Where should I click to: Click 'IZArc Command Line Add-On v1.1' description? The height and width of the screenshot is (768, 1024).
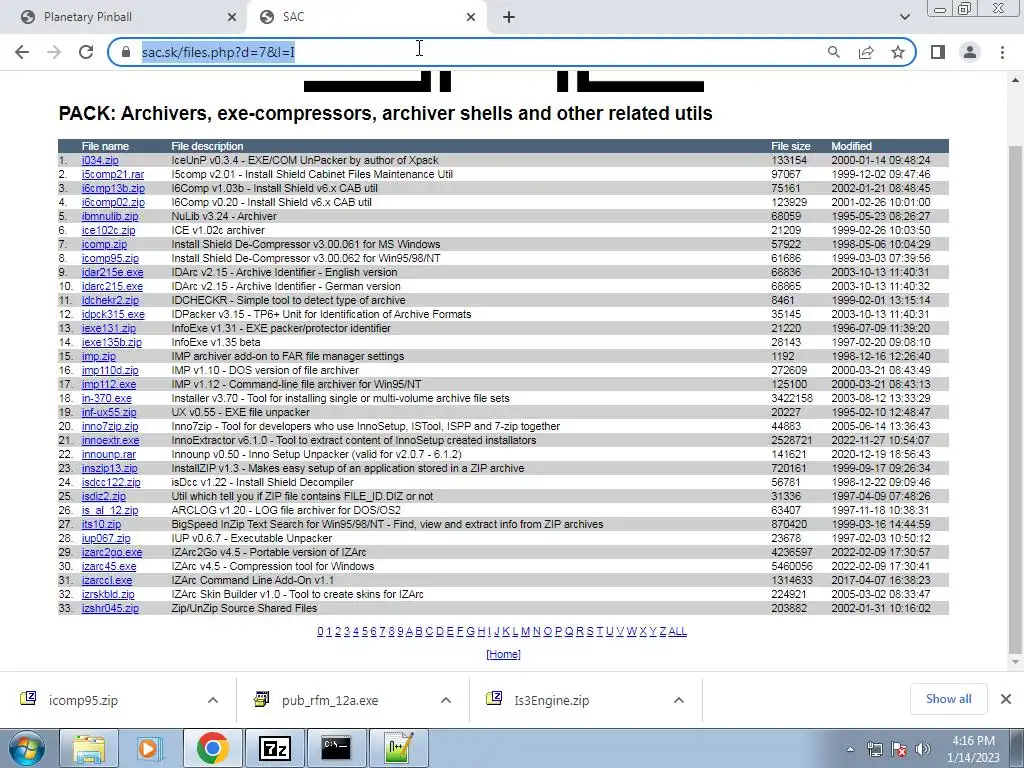(x=253, y=581)
